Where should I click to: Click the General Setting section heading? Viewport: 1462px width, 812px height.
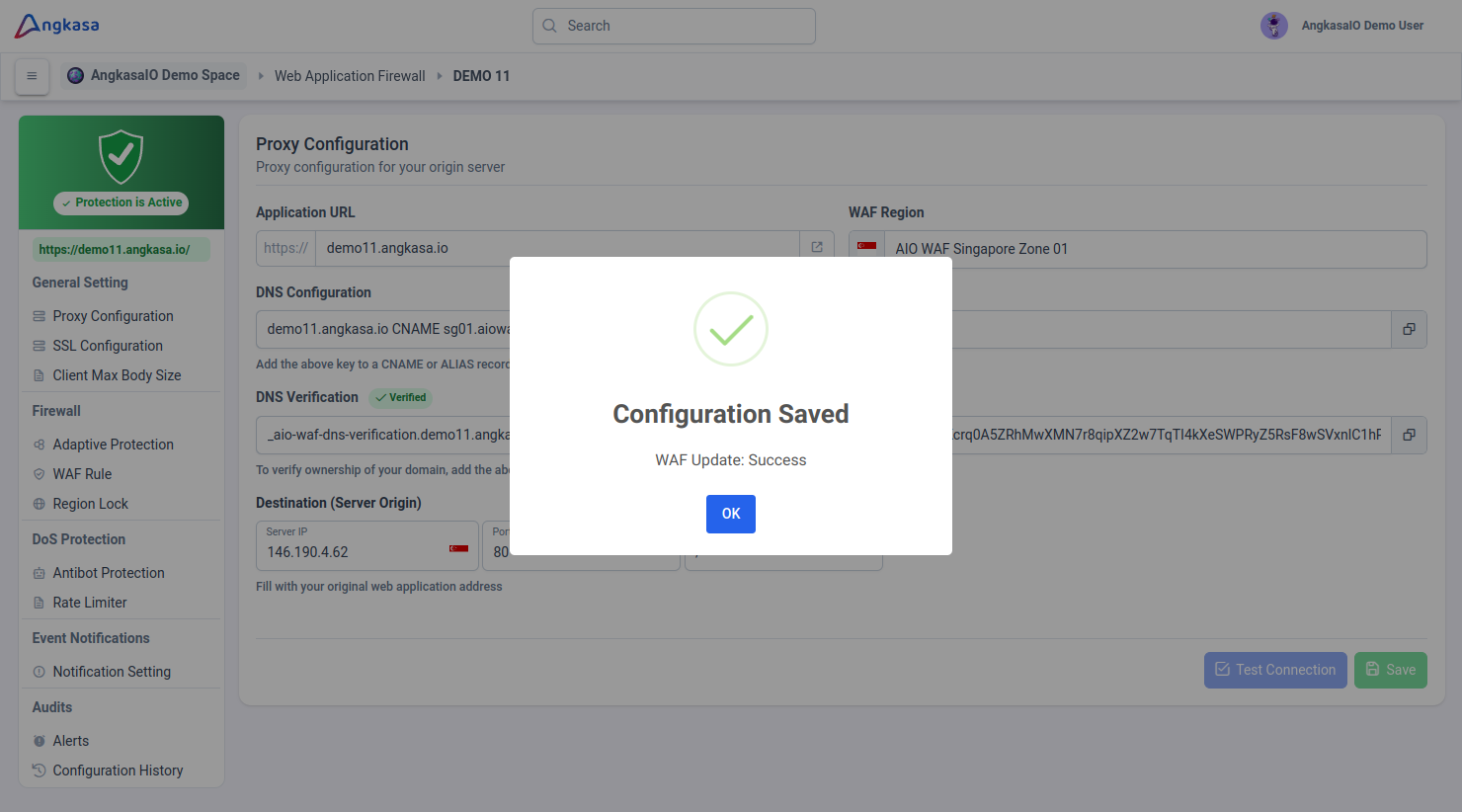(x=80, y=283)
